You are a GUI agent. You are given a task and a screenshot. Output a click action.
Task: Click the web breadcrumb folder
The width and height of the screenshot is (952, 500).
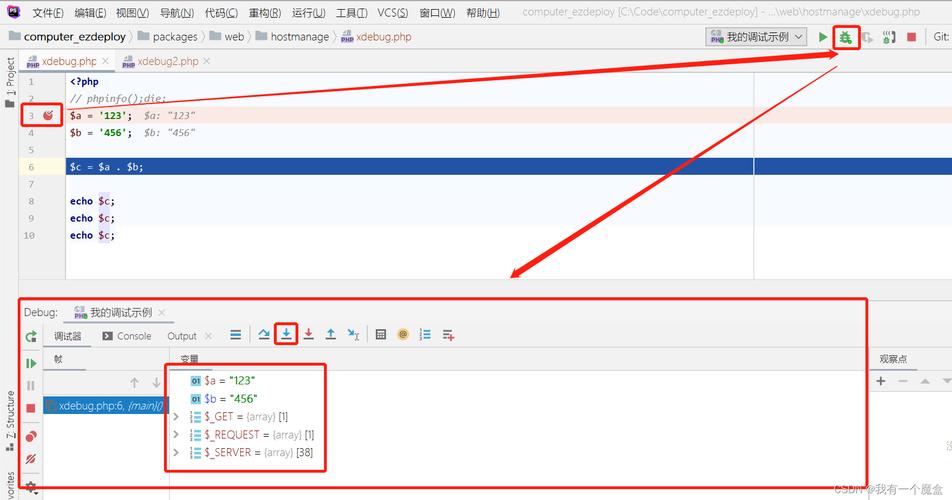226,37
